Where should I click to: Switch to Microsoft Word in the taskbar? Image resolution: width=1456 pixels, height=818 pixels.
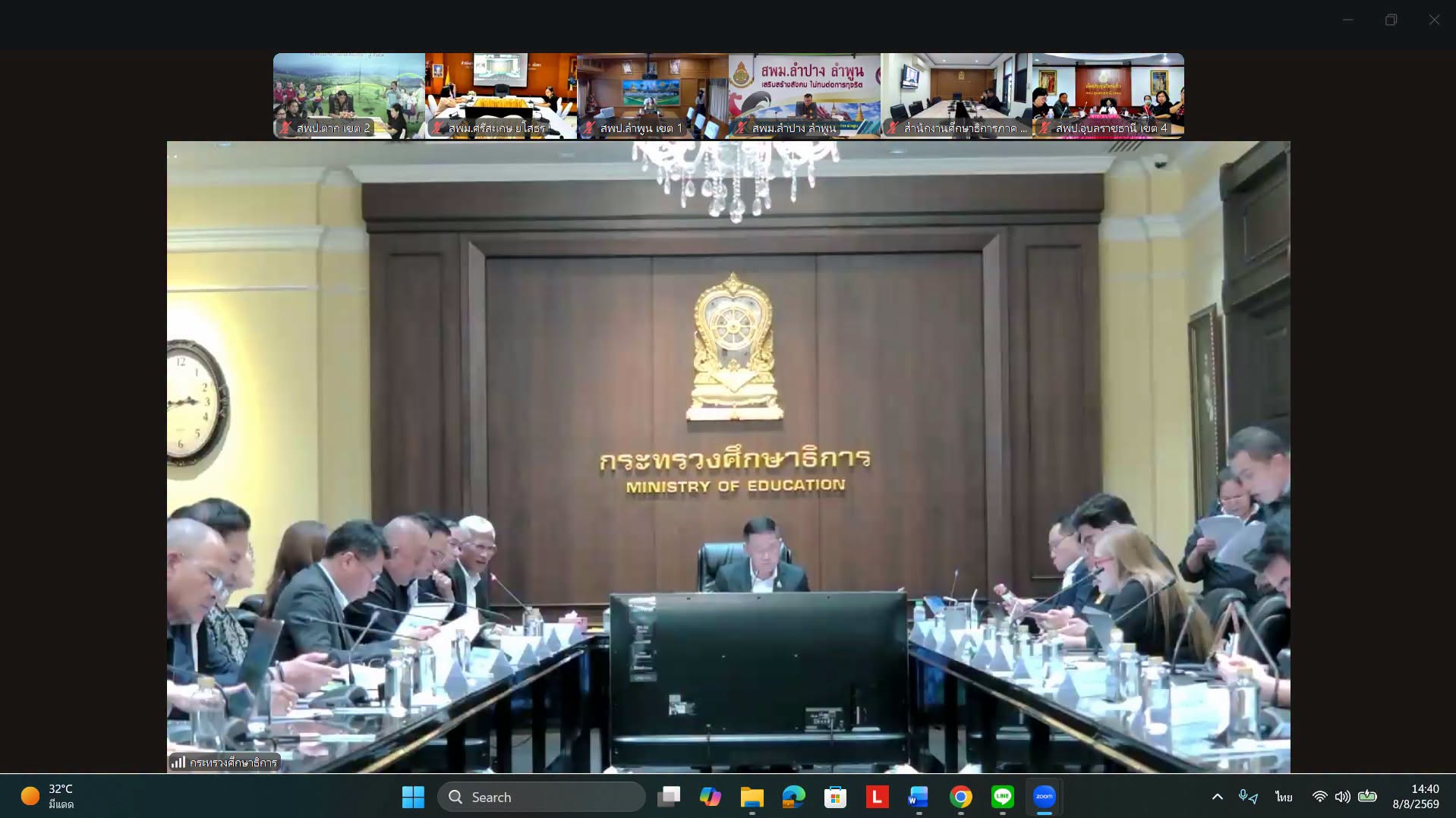pyautogui.click(x=919, y=797)
